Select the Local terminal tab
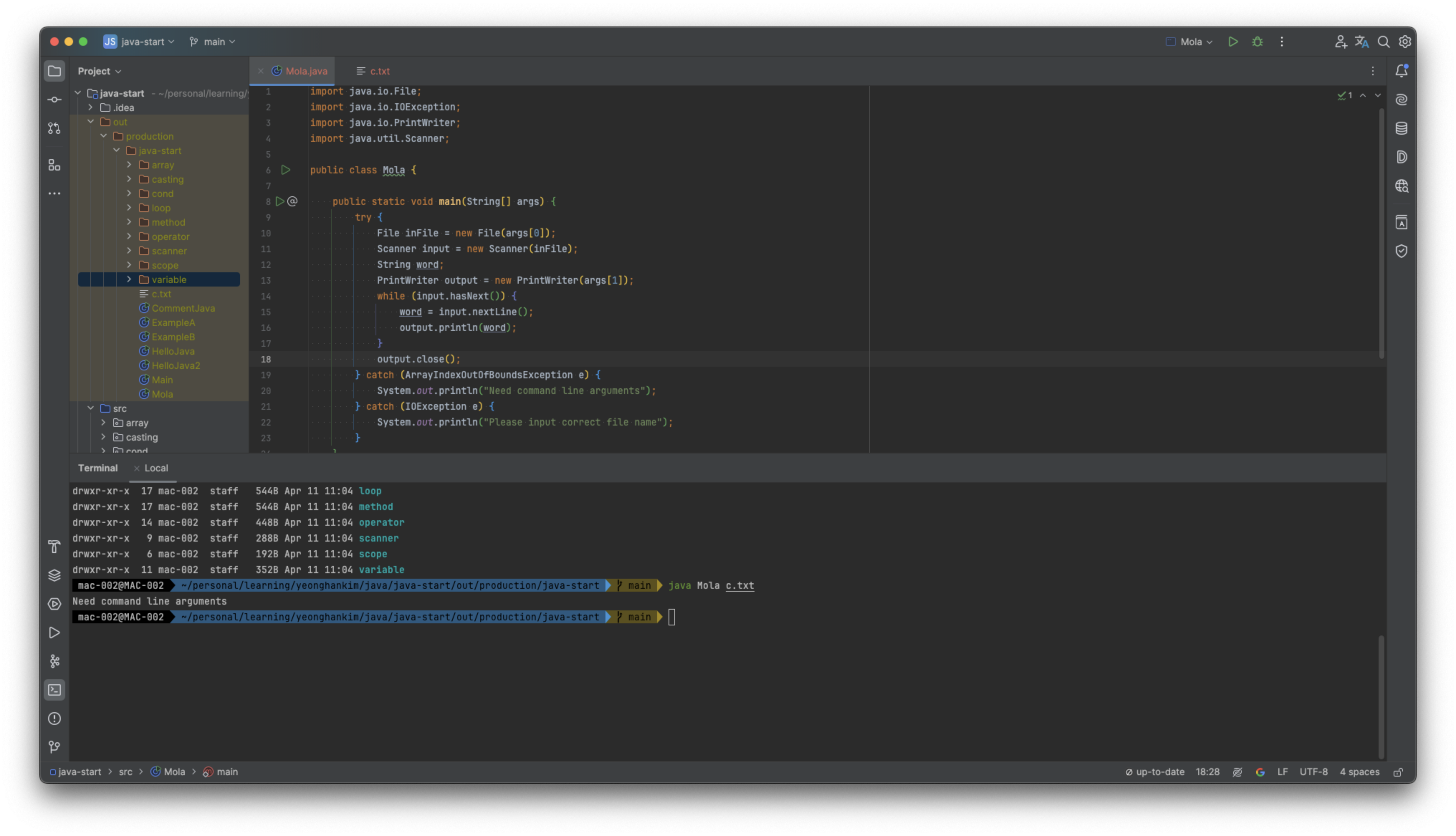 (x=156, y=469)
